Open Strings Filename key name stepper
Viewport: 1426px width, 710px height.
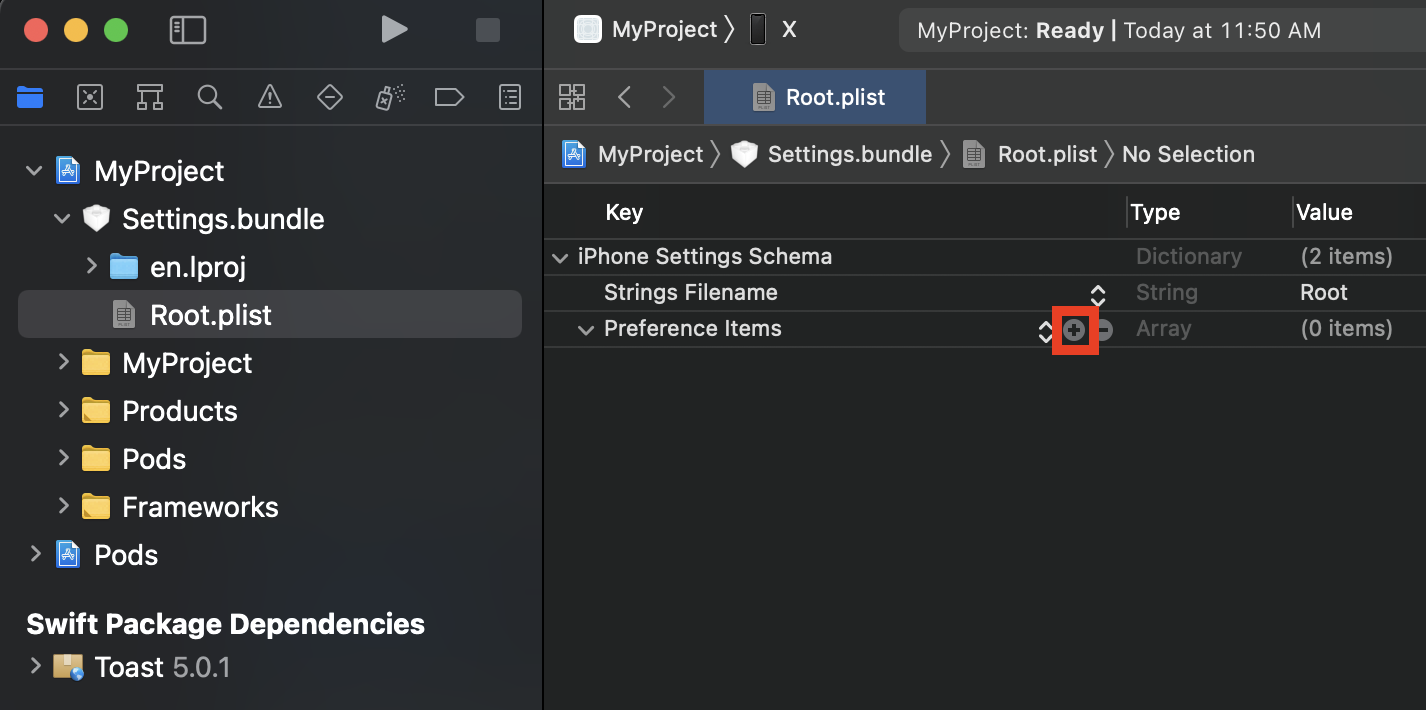1098,295
